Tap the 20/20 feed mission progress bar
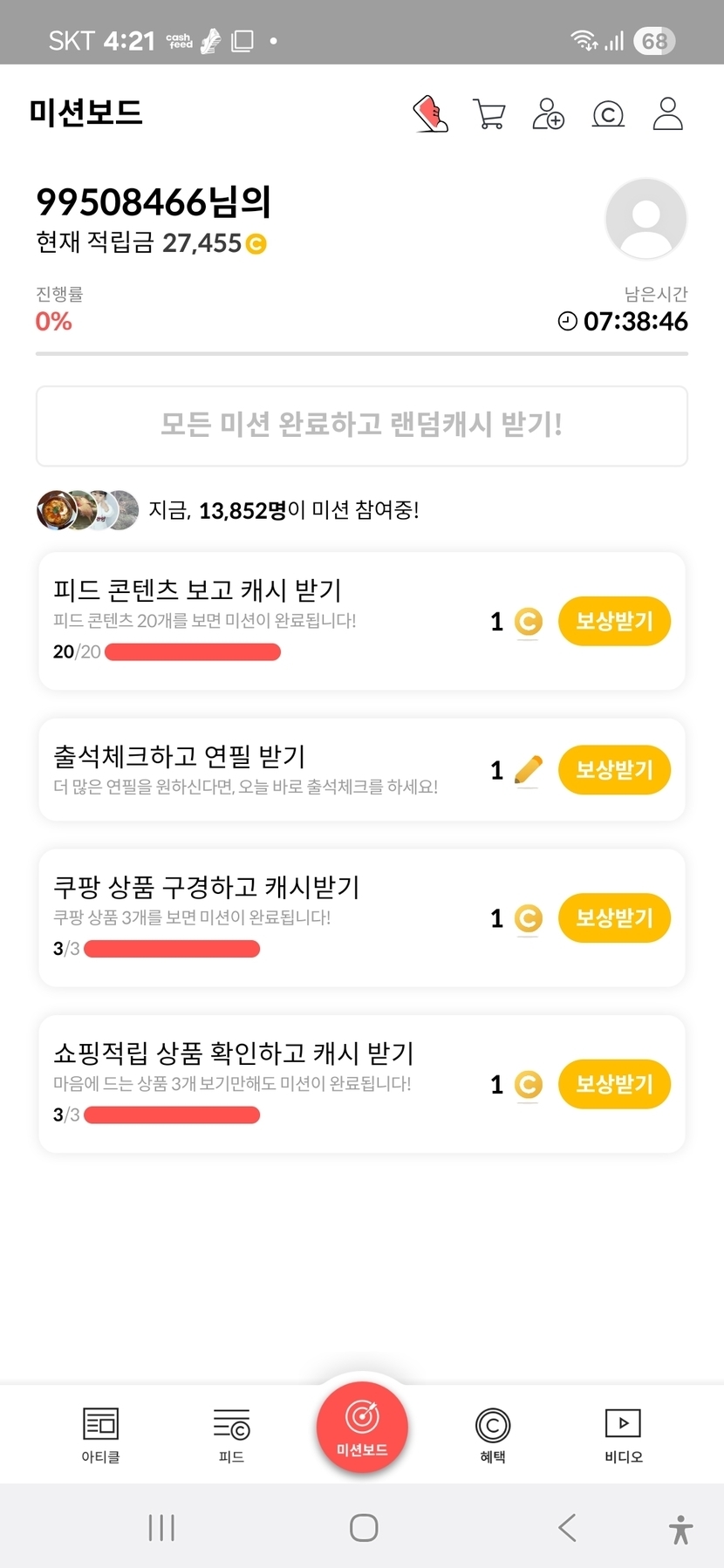The image size is (724, 1568). tap(193, 652)
